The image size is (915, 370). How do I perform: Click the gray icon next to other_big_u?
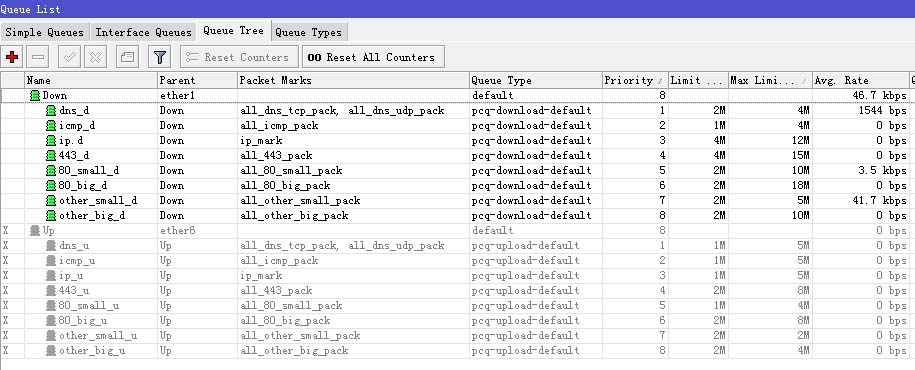(51, 351)
